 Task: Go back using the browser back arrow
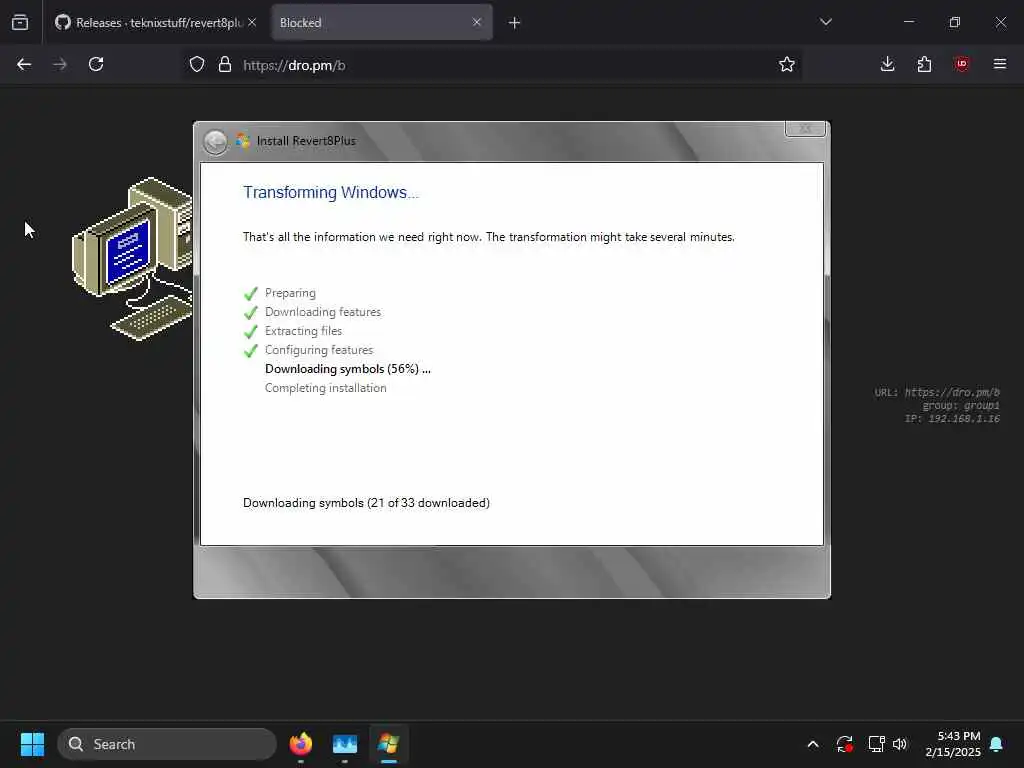[x=24, y=64]
